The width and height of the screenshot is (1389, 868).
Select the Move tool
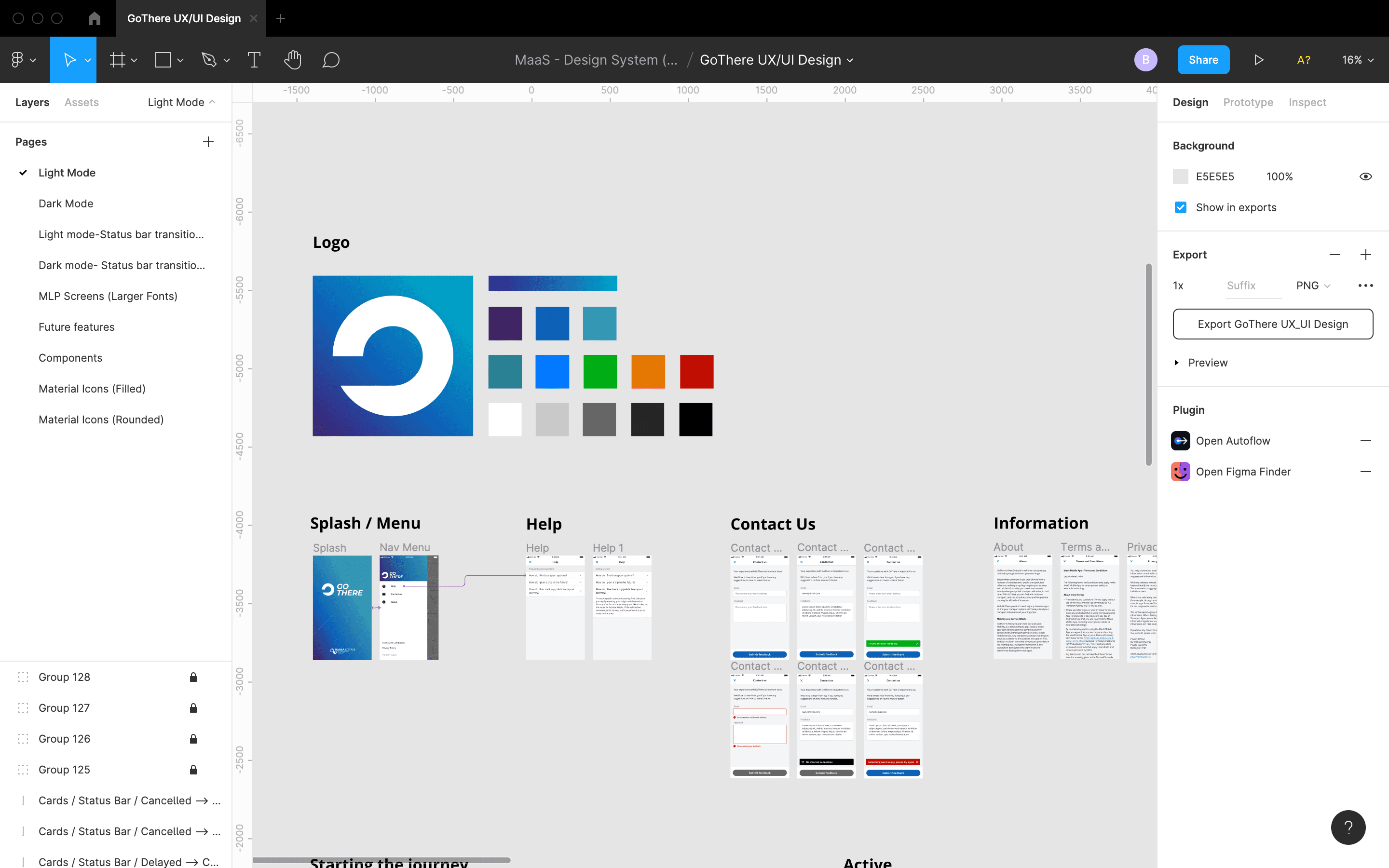(x=69, y=60)
